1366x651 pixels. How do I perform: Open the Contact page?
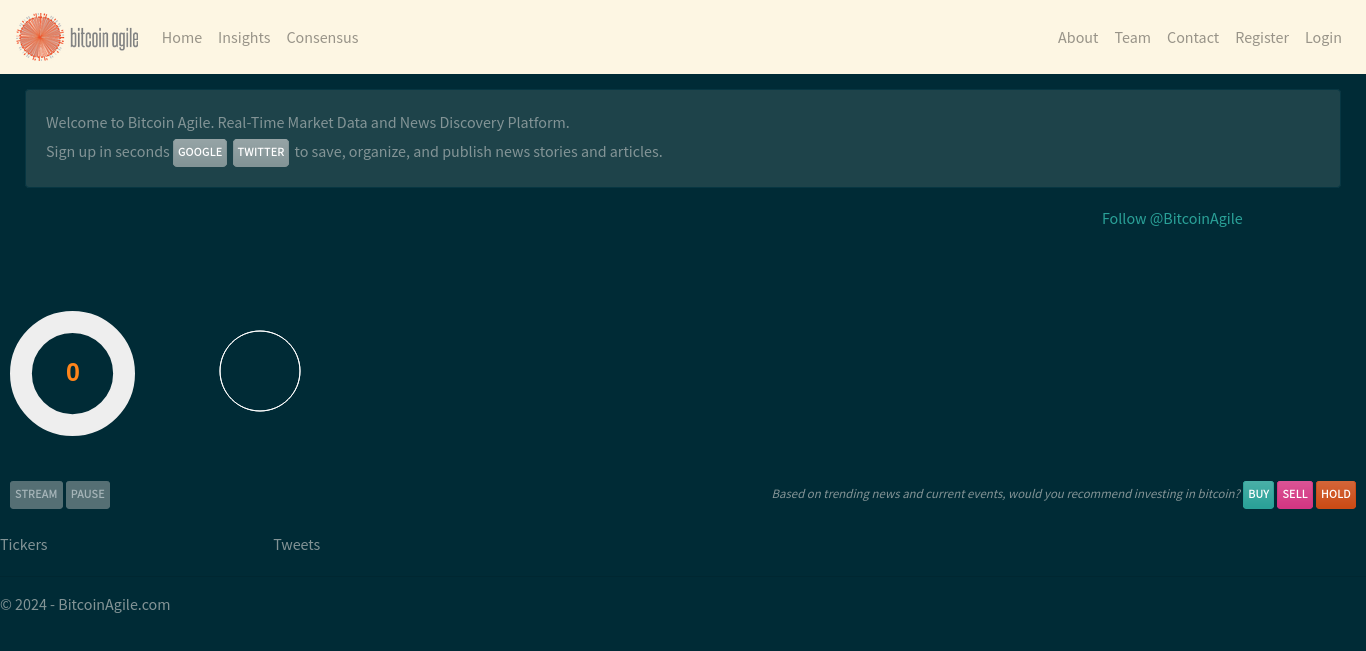1193,37
